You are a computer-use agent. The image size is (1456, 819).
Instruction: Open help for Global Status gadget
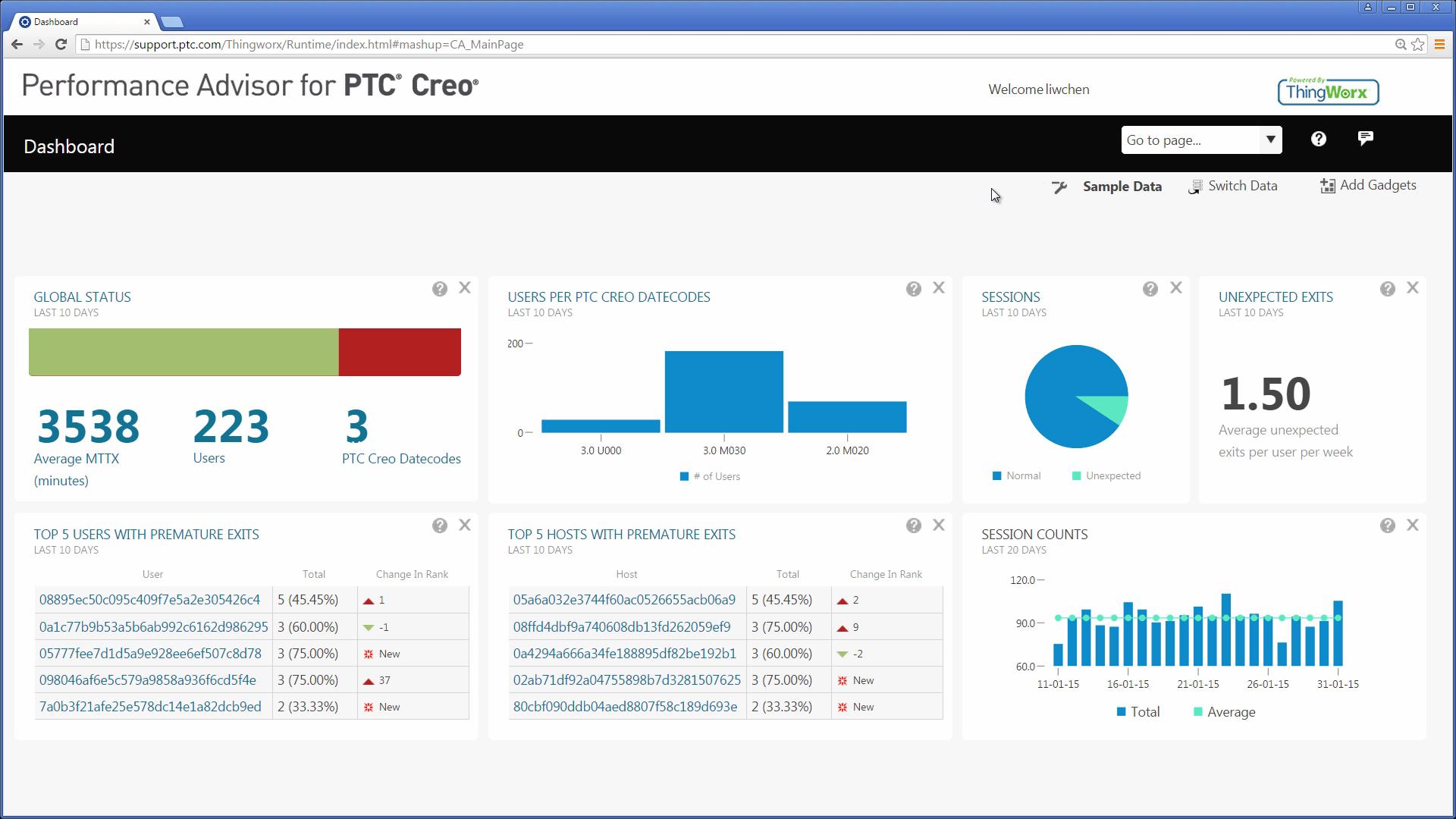point(440,289)
